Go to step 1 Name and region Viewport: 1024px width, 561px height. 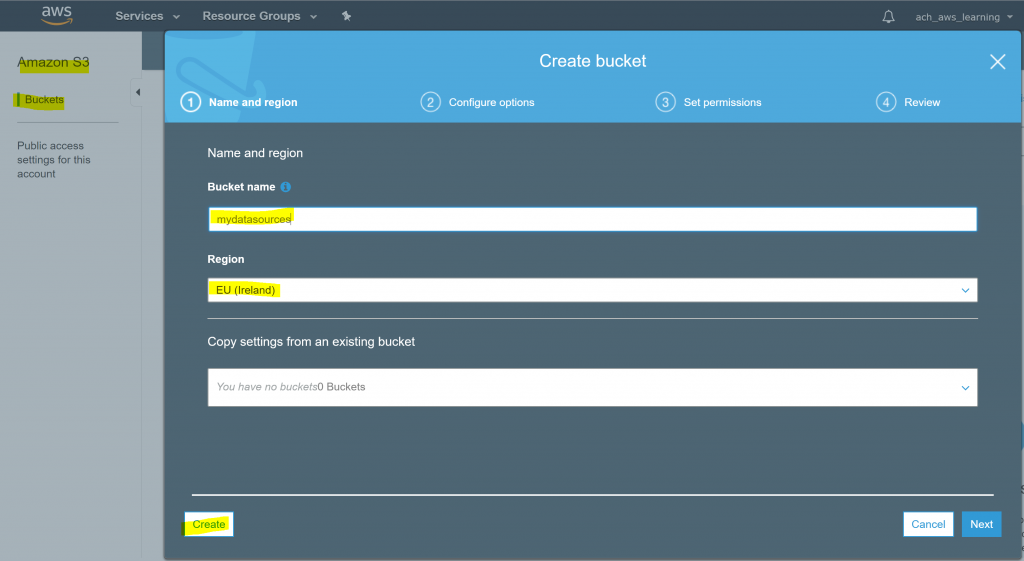(239, 103)
